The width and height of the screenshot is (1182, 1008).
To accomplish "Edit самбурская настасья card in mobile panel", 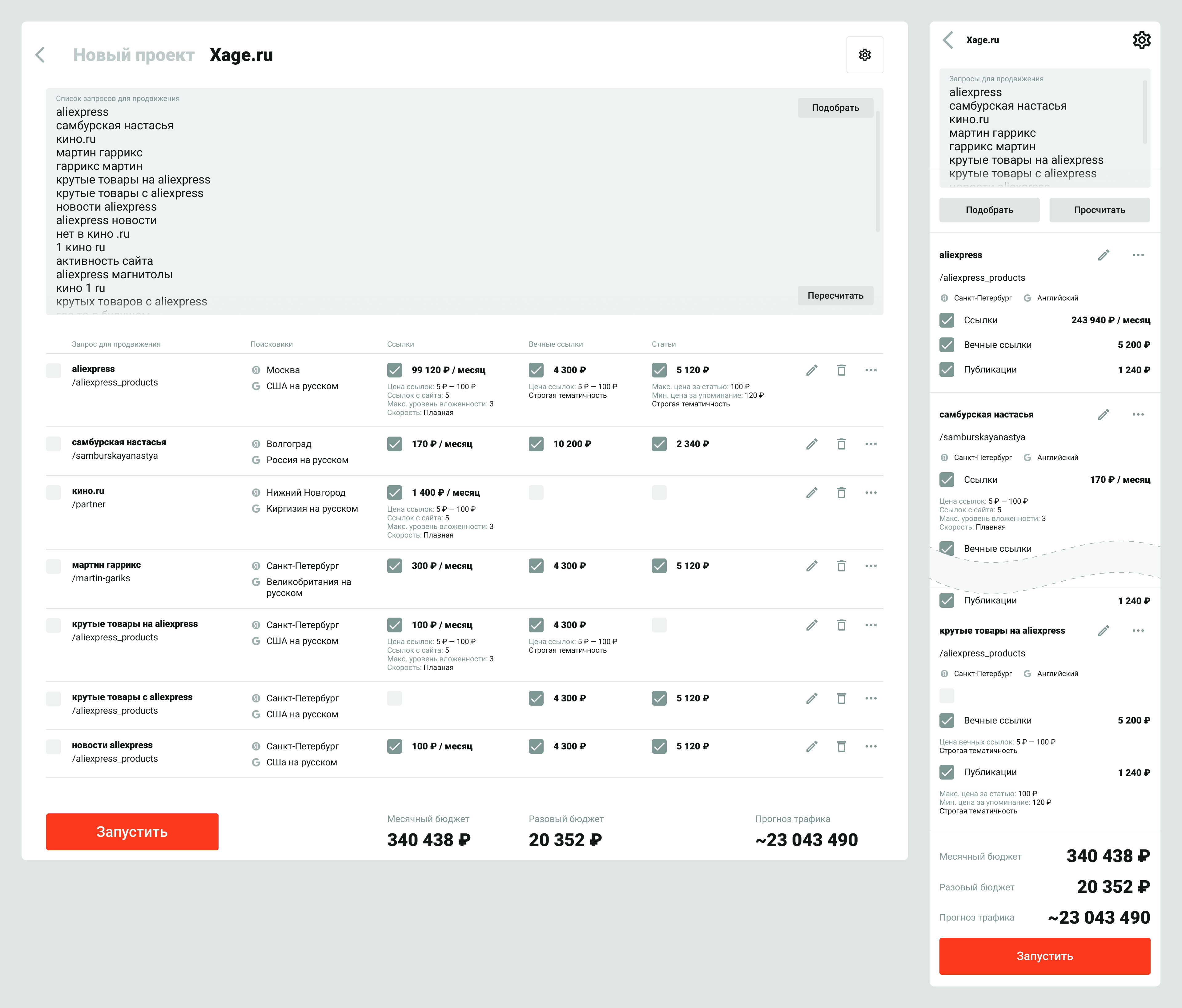I will click(x=1103, y=415).
